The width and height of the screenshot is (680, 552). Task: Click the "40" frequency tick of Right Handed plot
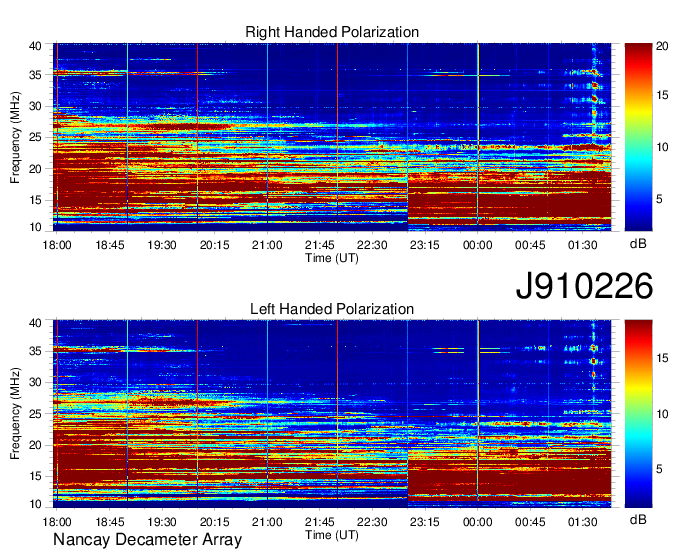35,46
